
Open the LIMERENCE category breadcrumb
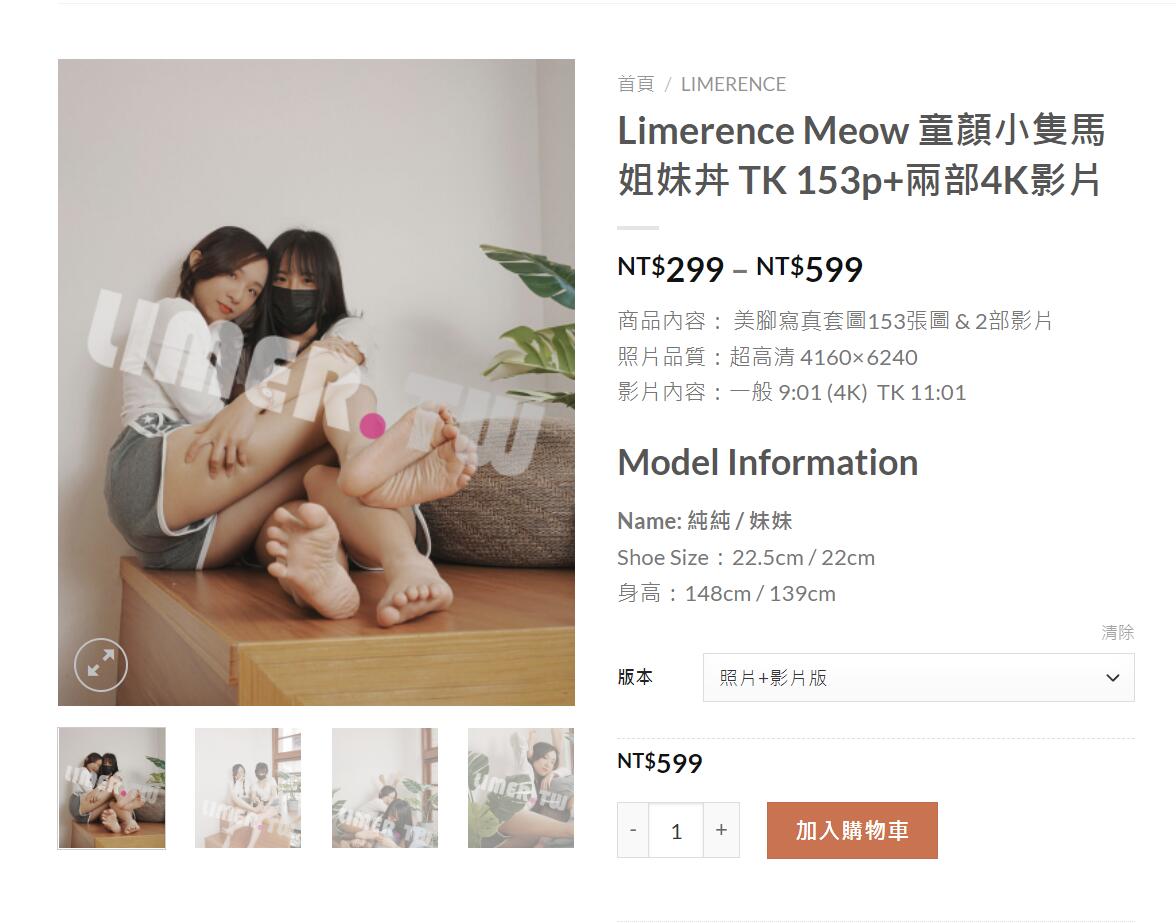click(x=733, y=84)
